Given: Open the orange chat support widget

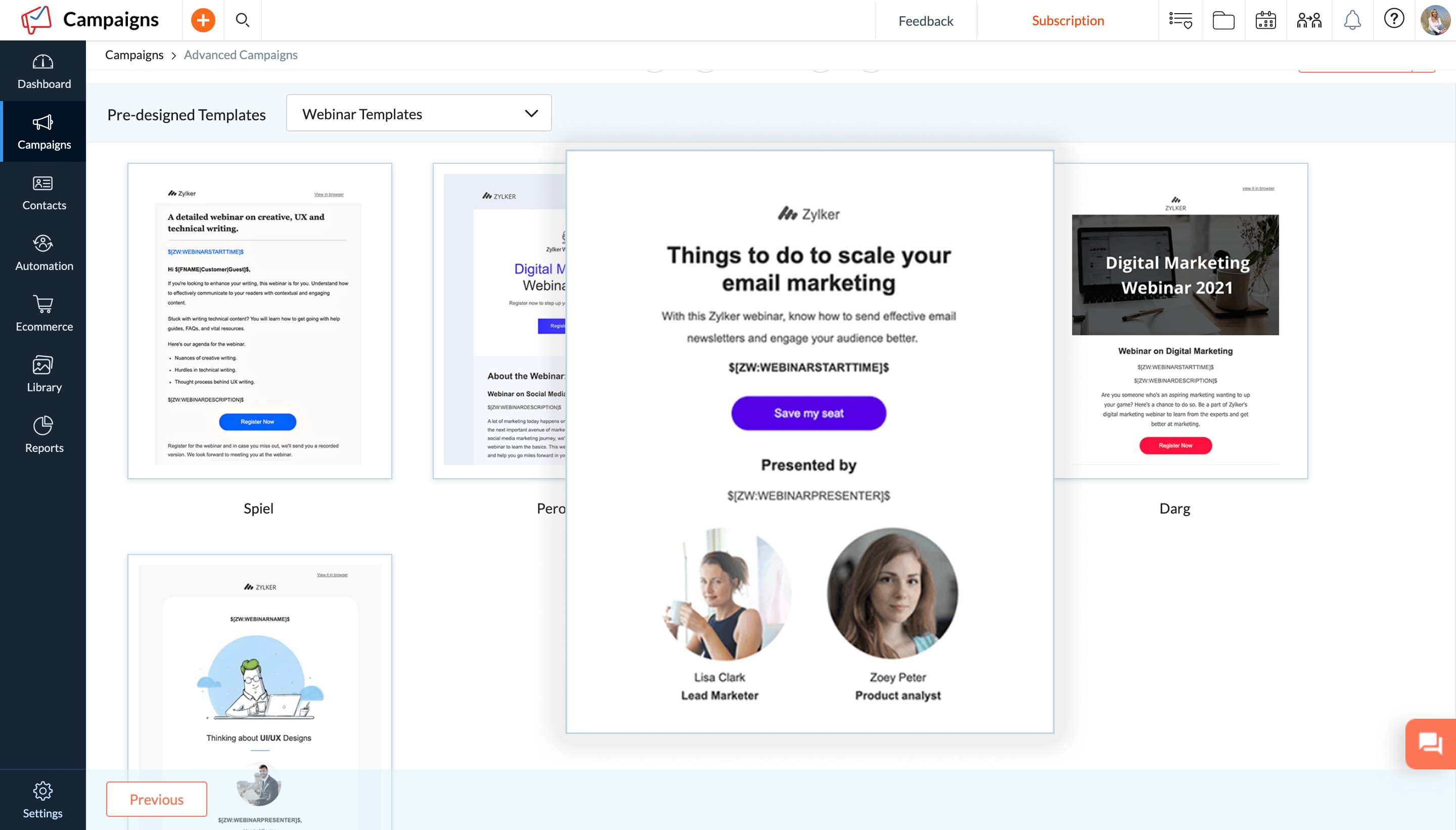Looking at the screenshot, I should (x=1430, y=744).
